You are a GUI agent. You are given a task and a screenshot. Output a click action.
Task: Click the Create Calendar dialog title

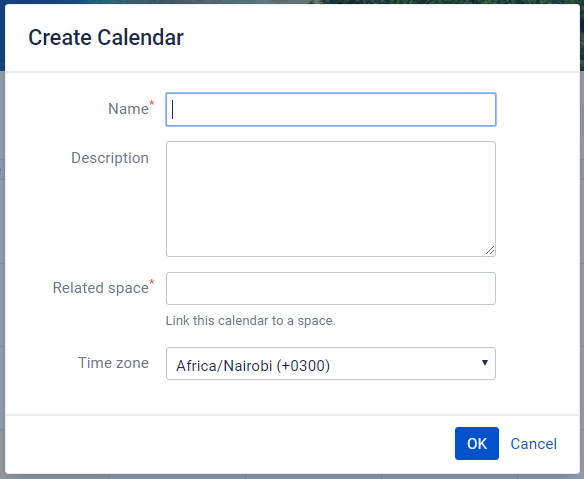tap(106, 37)
